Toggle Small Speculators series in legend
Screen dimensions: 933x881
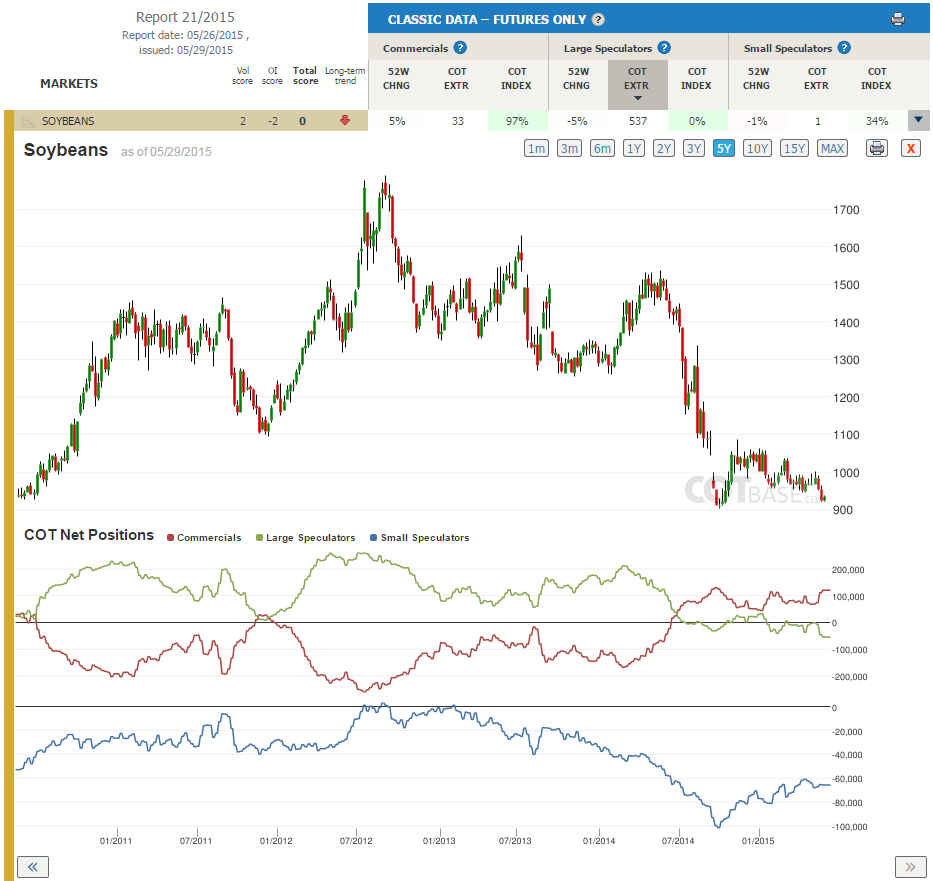[419, 538]
